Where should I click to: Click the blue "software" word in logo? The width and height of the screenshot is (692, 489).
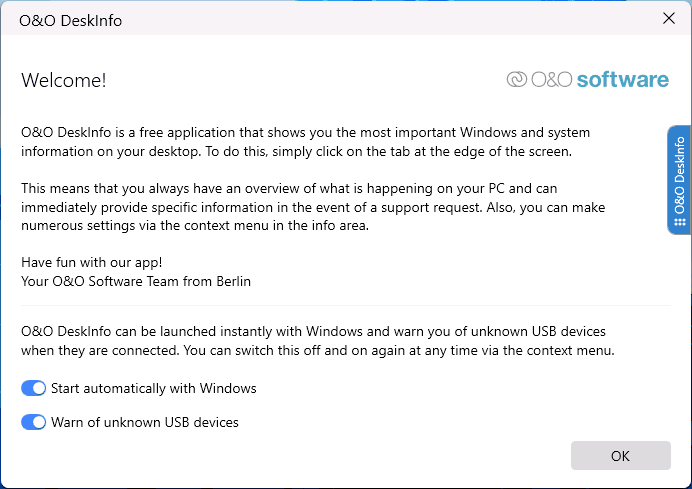(x=623, y=79)
